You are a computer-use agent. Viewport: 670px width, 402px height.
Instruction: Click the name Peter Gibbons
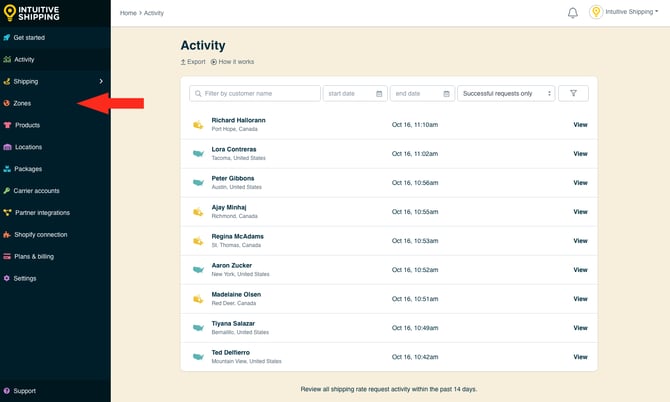(233, 178)
